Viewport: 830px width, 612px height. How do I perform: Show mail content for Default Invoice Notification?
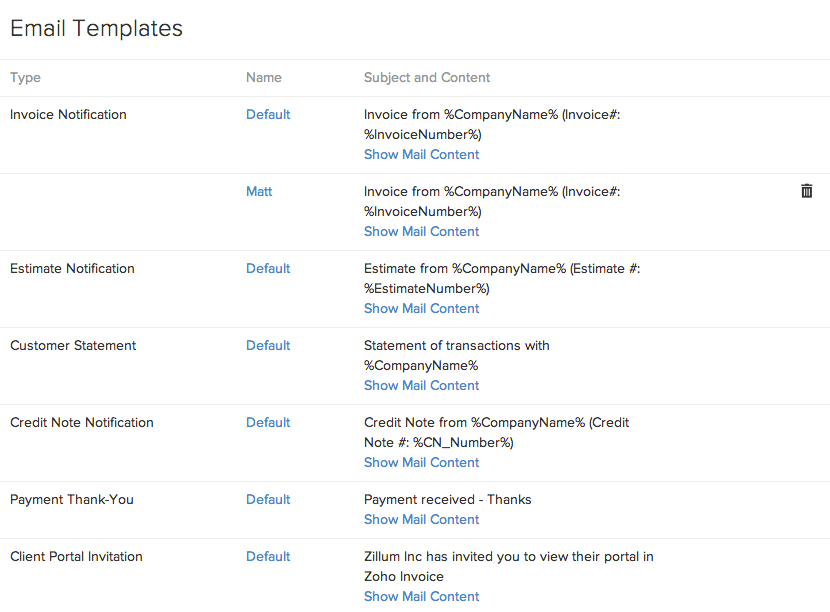click(x=421, y=155)
